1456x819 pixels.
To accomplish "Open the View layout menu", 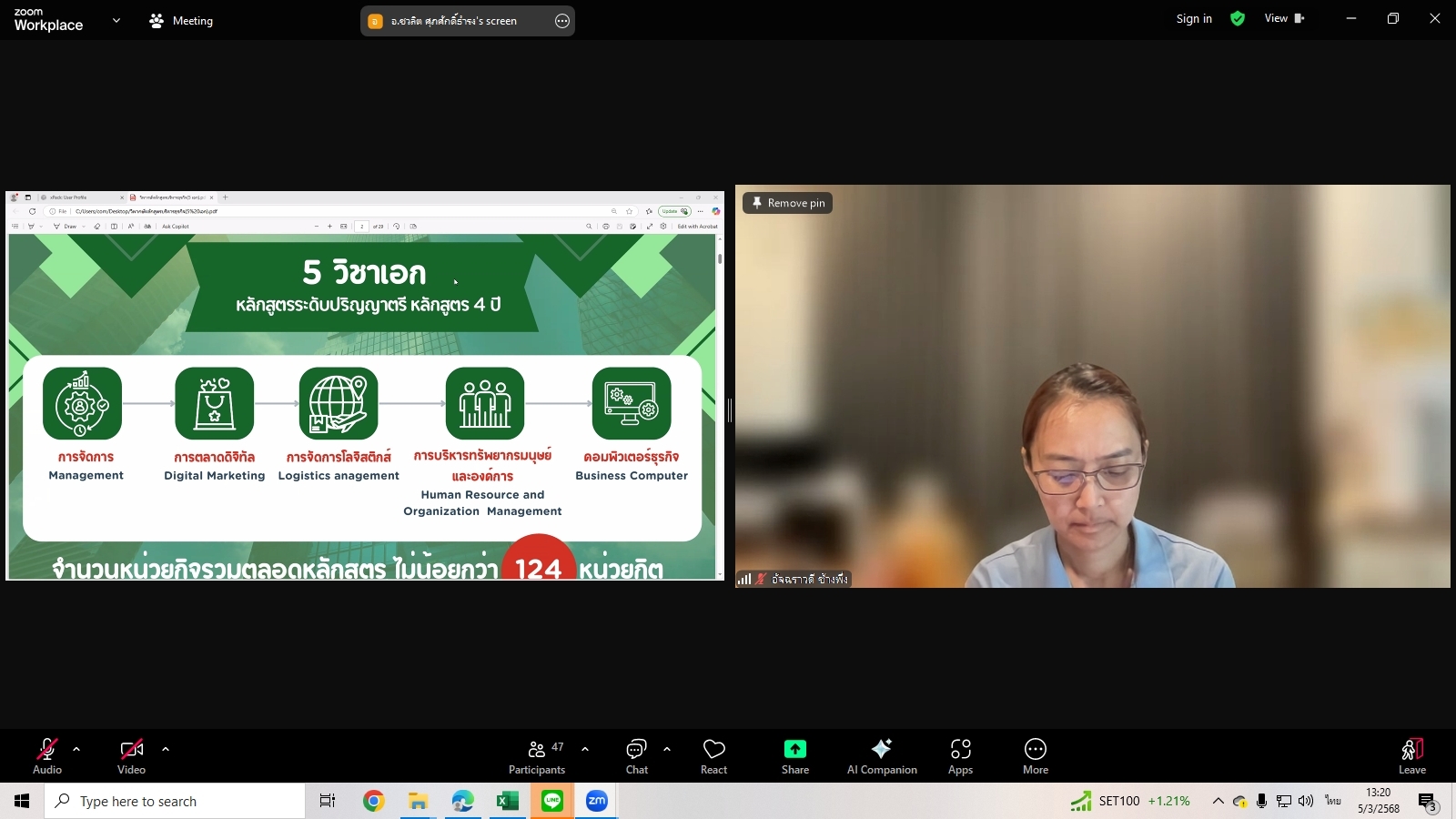I will click(1283, 19).
